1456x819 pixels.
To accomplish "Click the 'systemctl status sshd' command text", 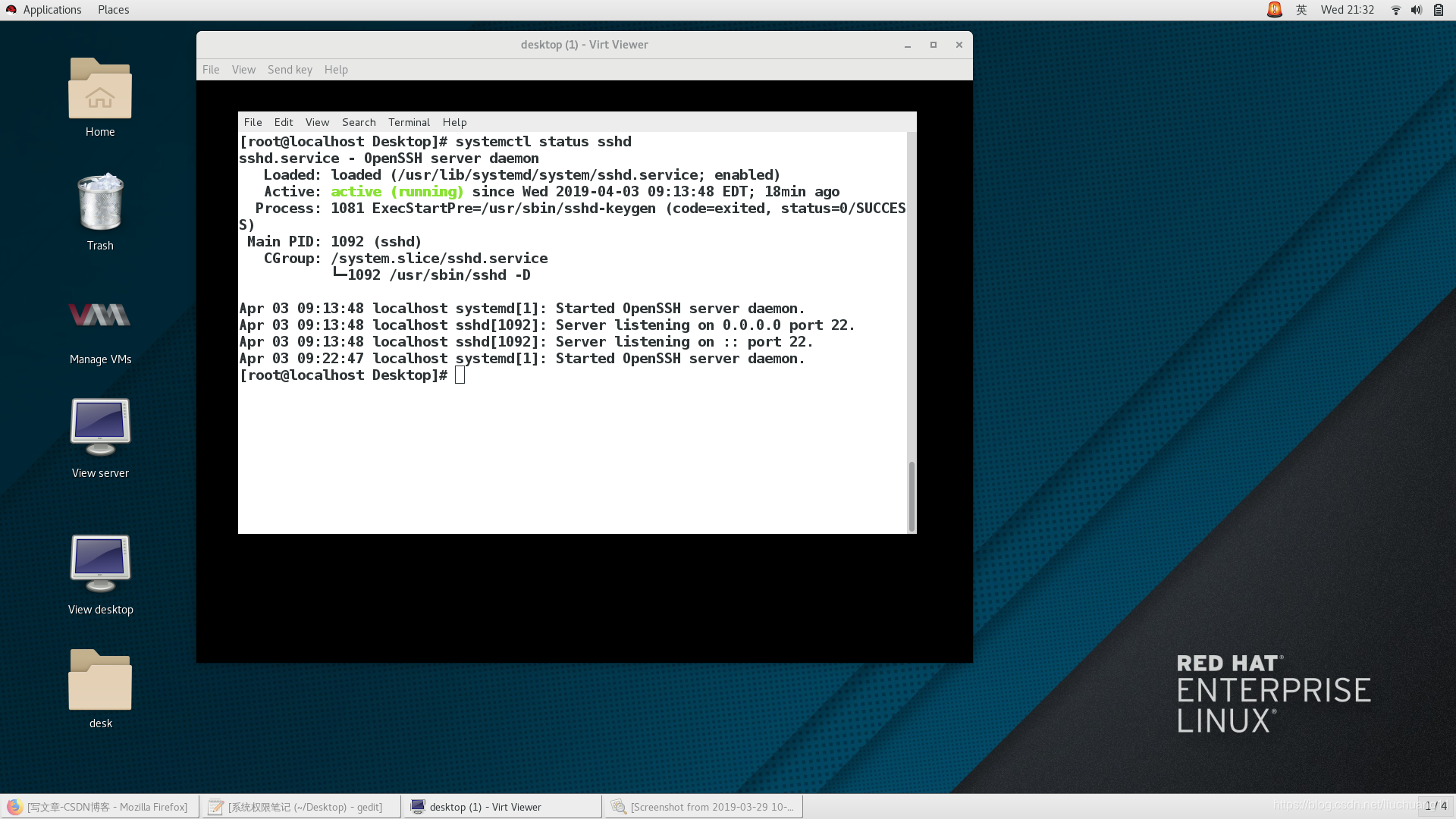I will coord(543,142).
